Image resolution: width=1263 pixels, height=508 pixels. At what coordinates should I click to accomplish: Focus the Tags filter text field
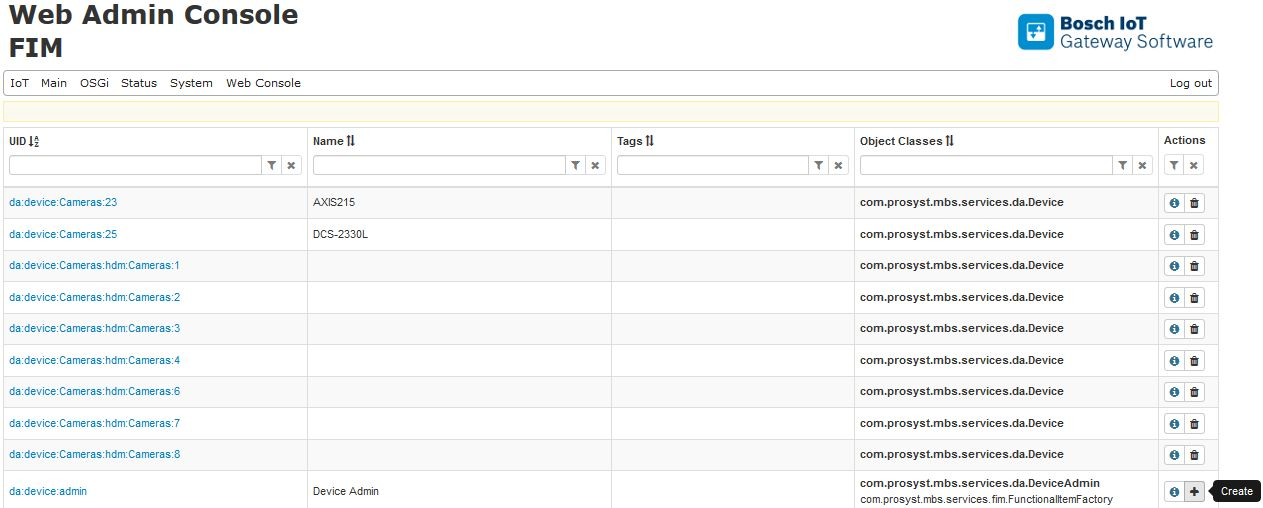point(712,165)
